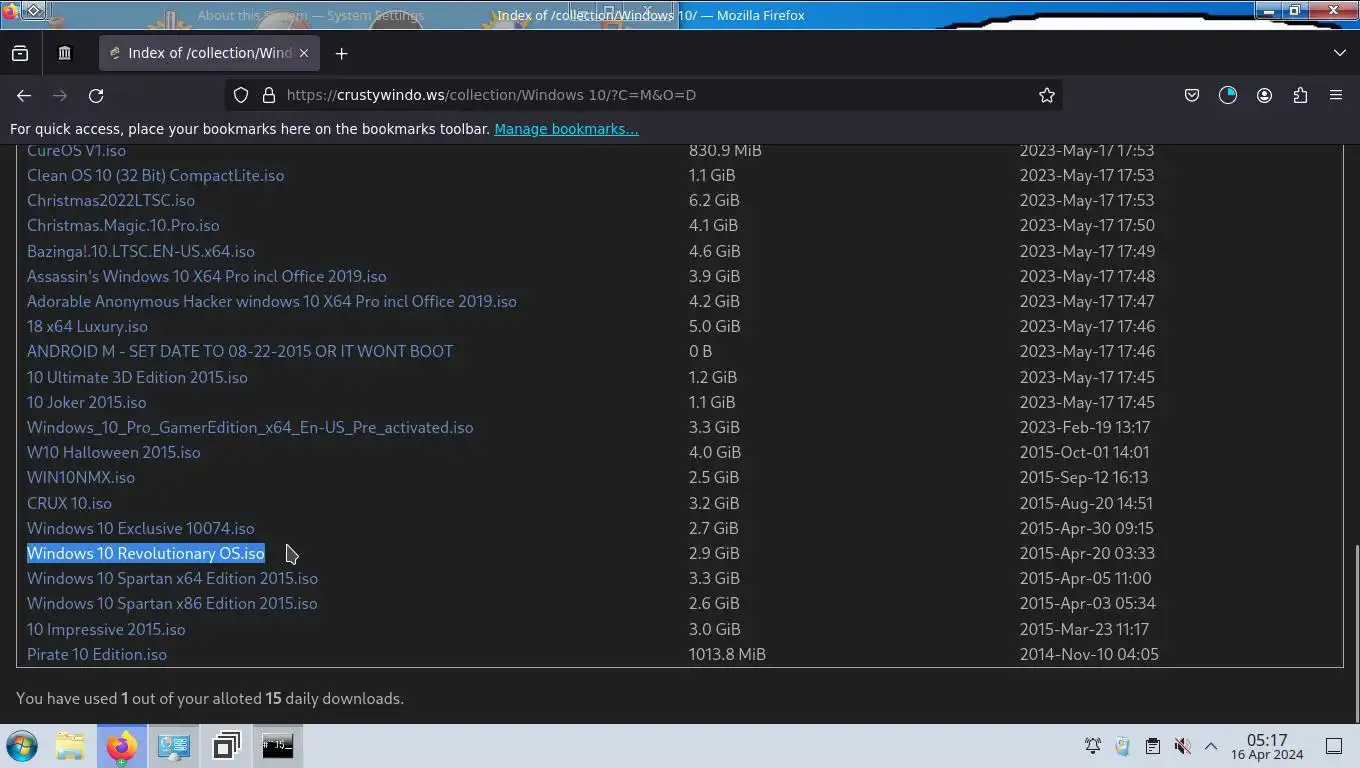Viewport: 1360px width, 768px height.
Task: Open Bazinga!.10.LTSC.EN-US.x64.iso link
Action: 141,251
